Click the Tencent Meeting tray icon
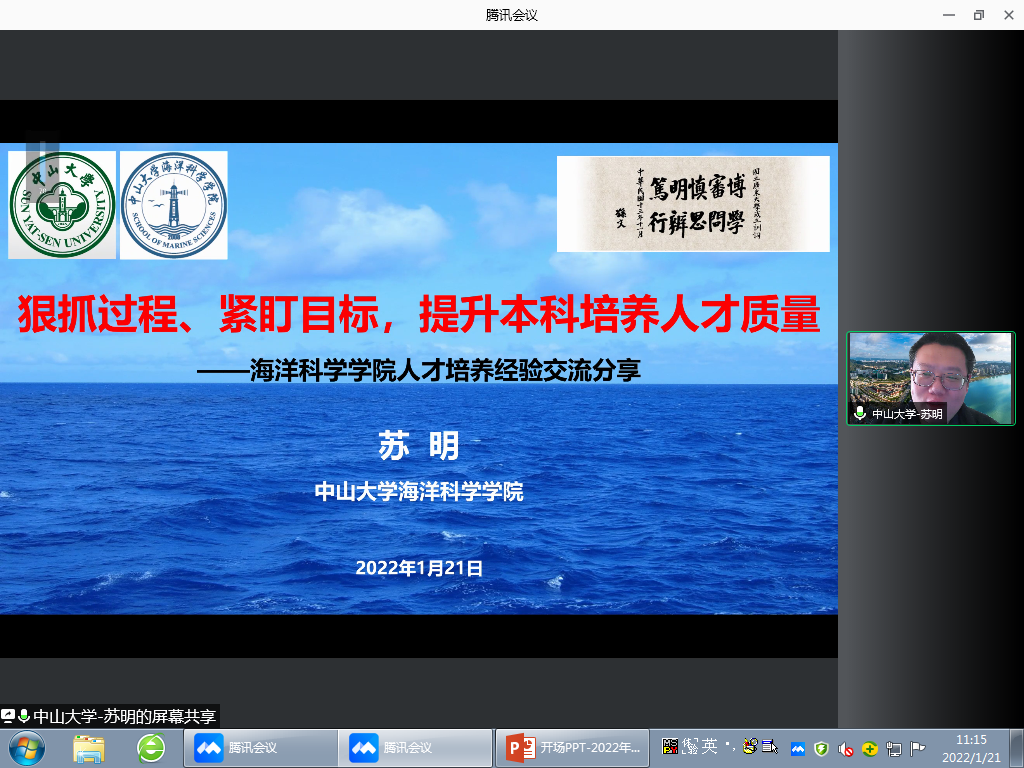 [x=798, y=748]
